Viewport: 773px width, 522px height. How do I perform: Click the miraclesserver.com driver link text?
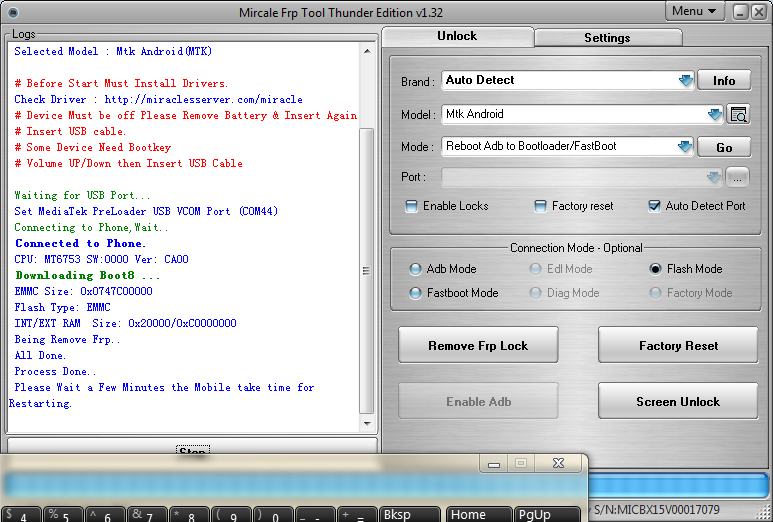point(203,100)
